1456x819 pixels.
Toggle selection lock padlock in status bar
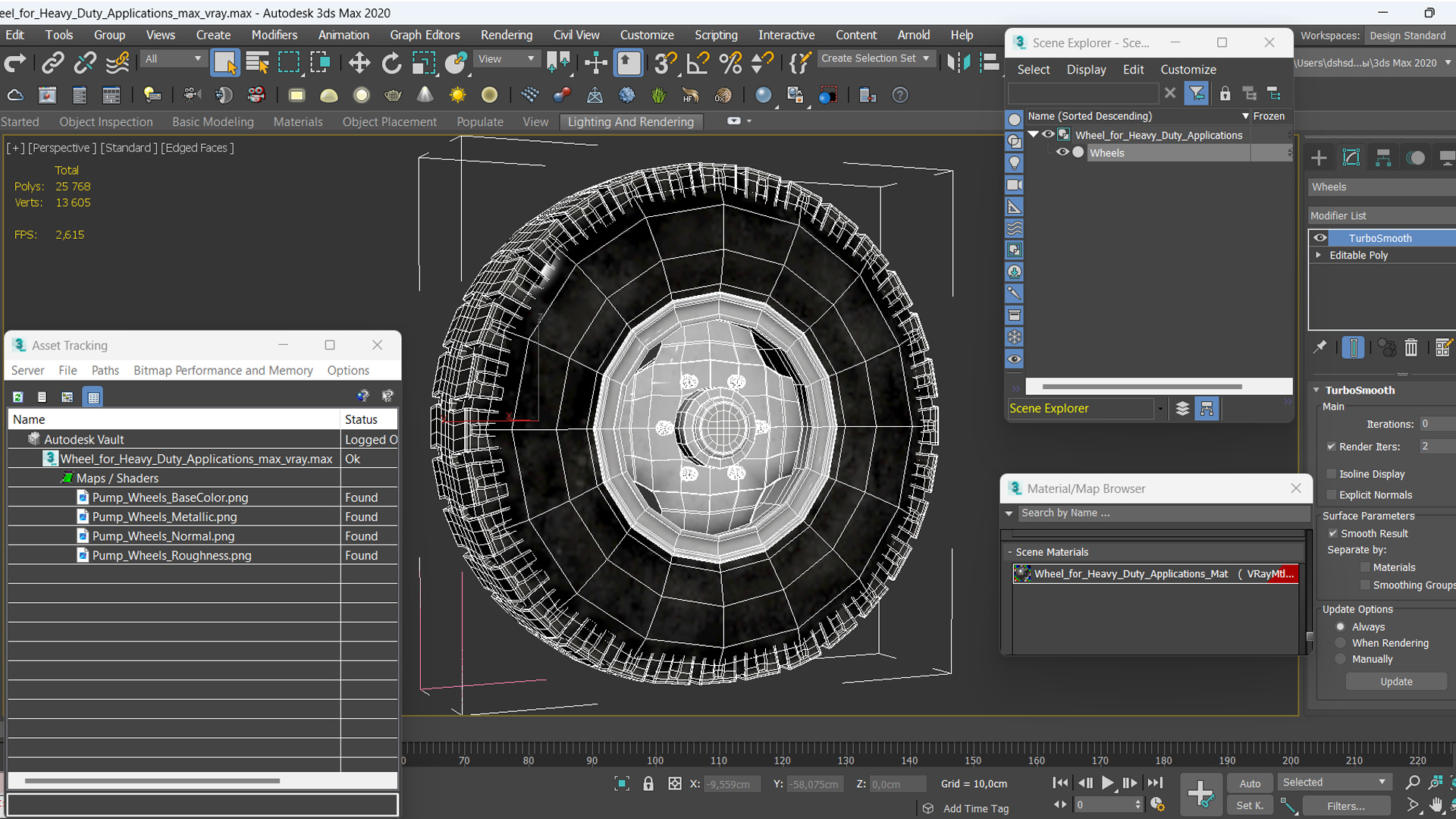pyautogui.click(x=648, y=784)
